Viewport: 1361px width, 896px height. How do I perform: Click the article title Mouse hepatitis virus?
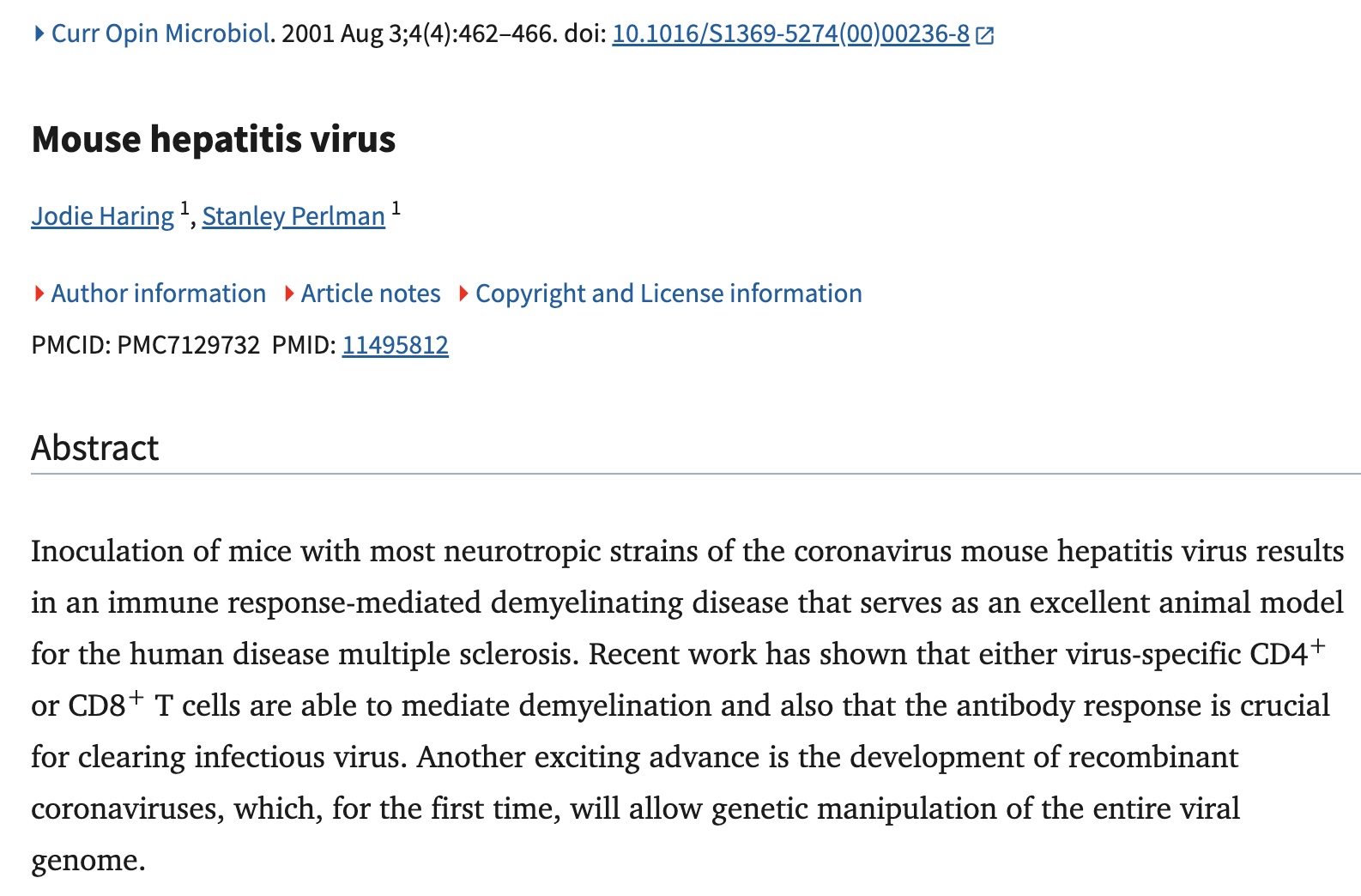pyautogui.click(x=213, y=139)
